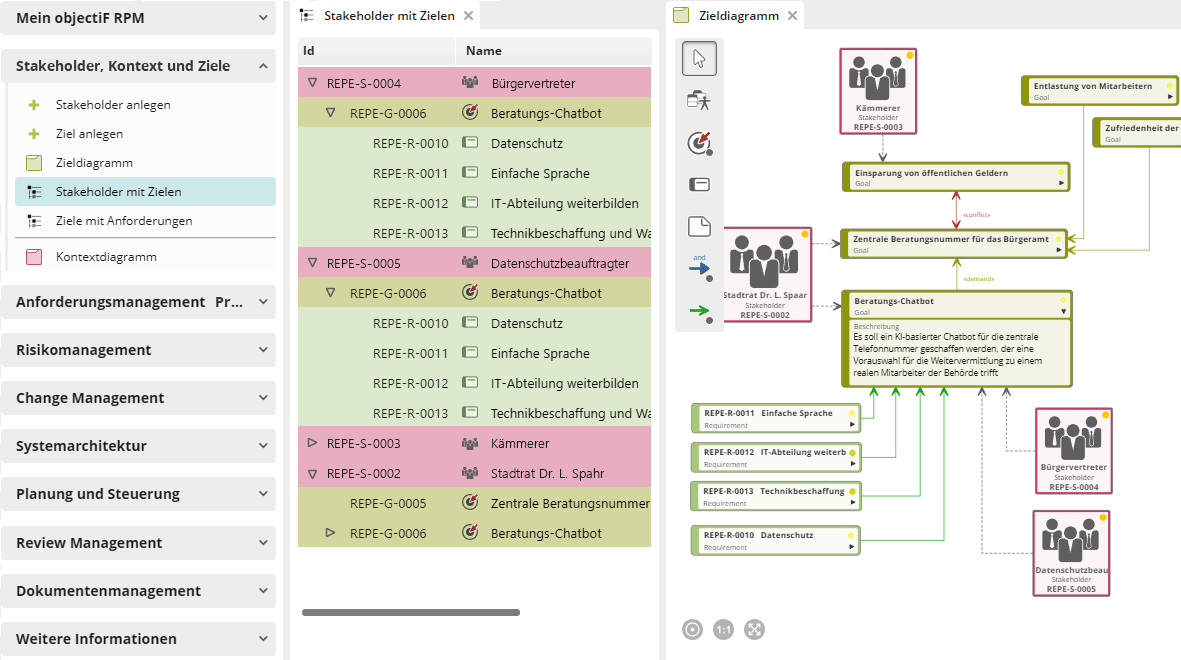Open Stakeholder anlegen command
Image resolution: width=1181 pixels, height=660 pixels.
pyautogui.click(x=113, y=105)
